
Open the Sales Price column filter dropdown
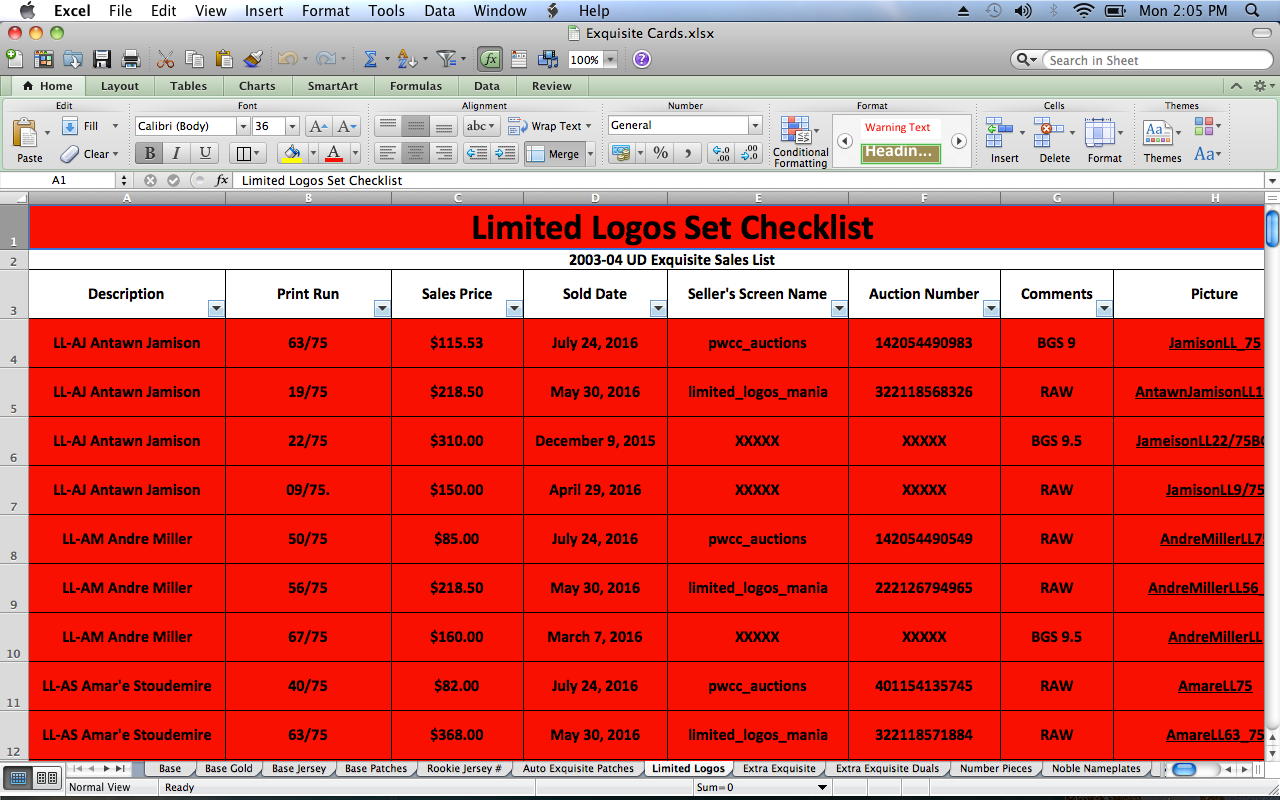pyautogui.click(x=513, y=309)
